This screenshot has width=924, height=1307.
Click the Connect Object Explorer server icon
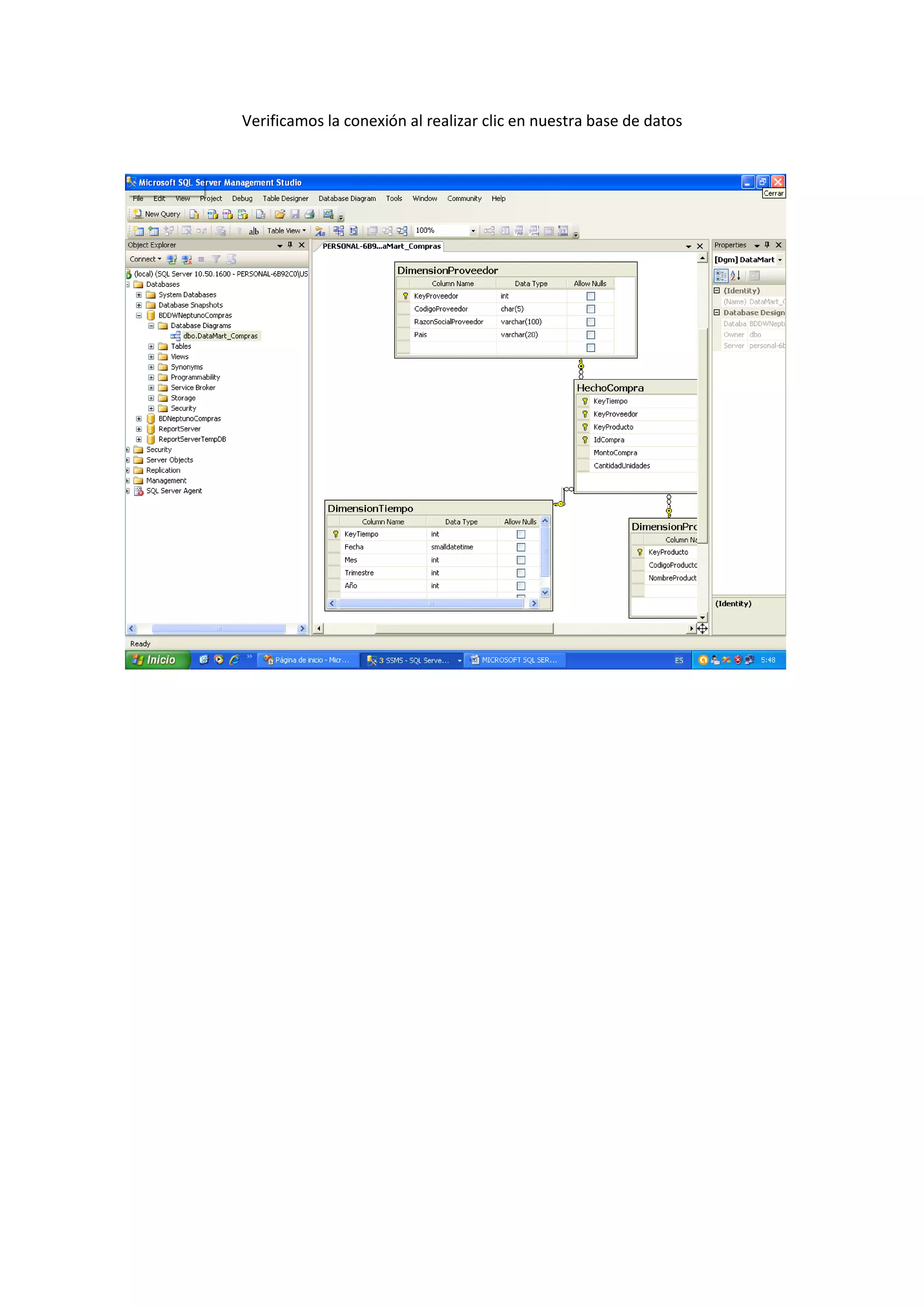(x=171, y=259)
